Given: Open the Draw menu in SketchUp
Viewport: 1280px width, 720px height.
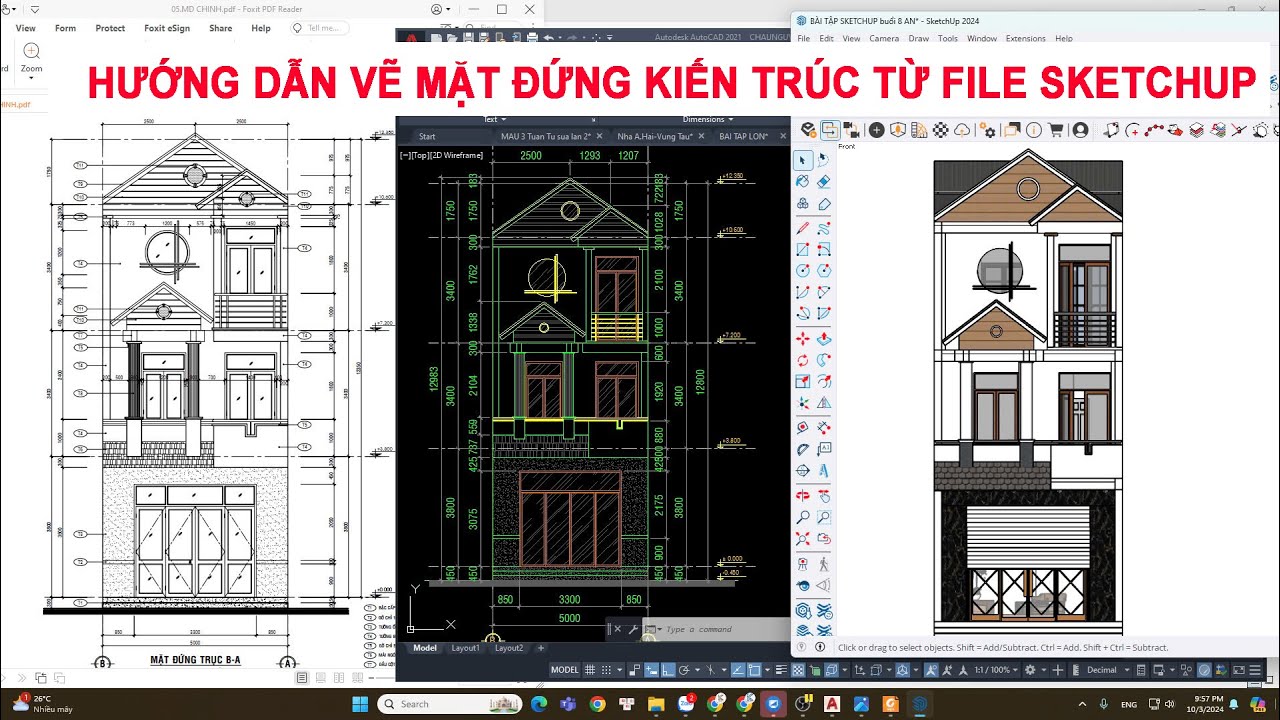Looking at the screenshot, I should (918, 38).
